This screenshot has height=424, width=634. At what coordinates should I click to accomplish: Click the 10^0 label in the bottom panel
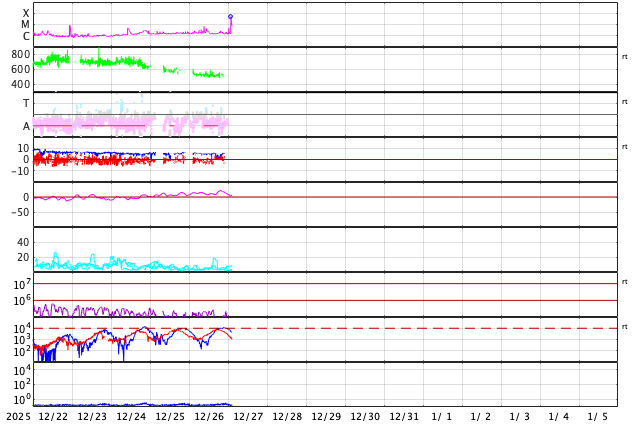[x=22, y=399]
